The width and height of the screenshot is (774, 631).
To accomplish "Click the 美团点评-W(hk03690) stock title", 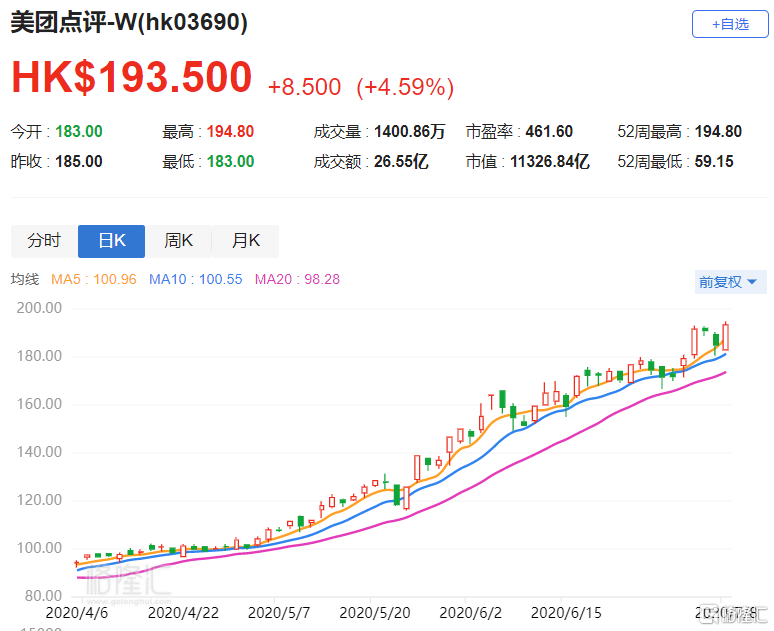I will point(129,23).
